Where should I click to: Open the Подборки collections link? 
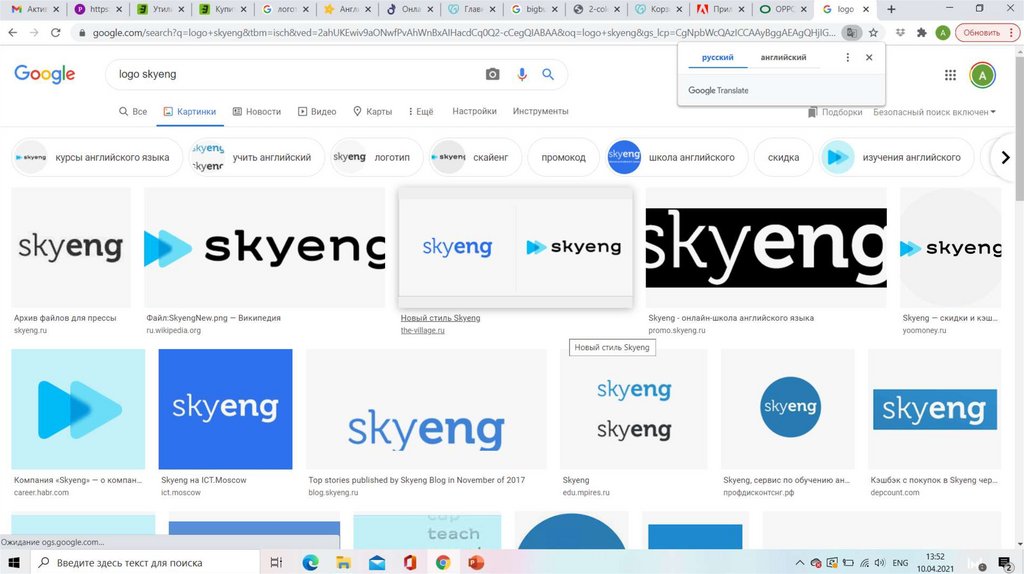835,112
